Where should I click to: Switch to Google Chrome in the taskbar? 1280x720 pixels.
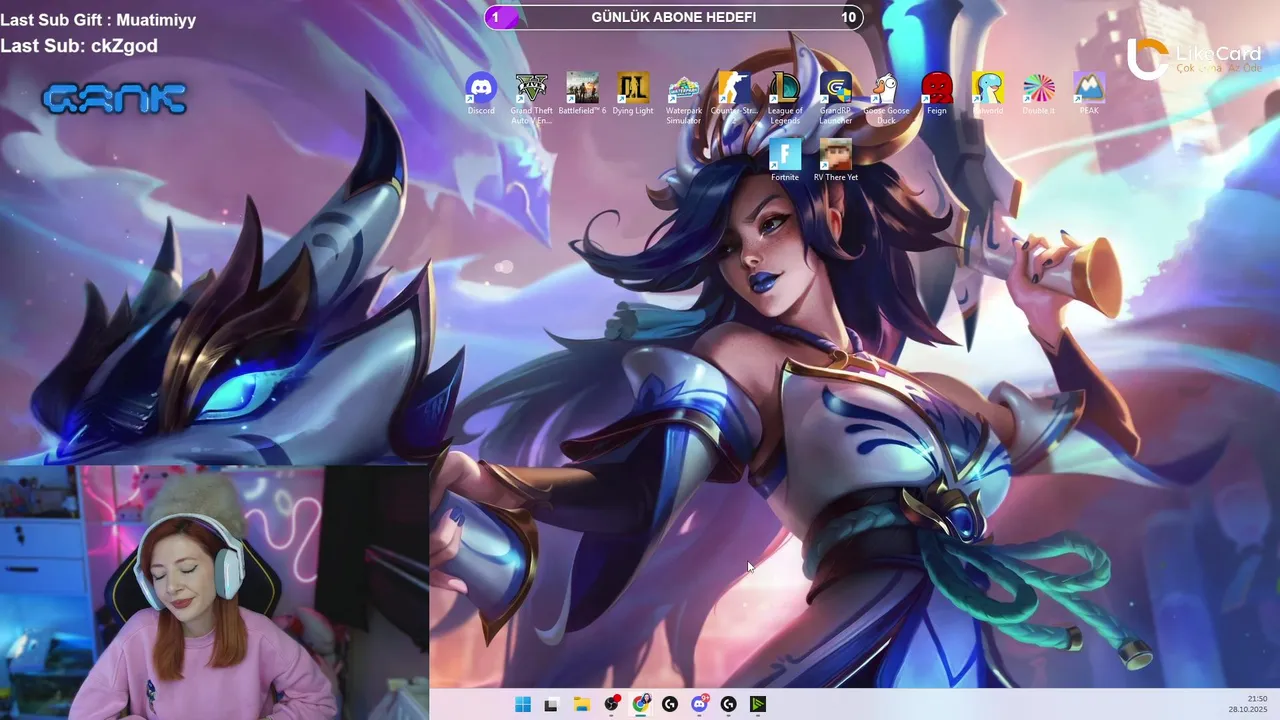[x=640, y=704]
